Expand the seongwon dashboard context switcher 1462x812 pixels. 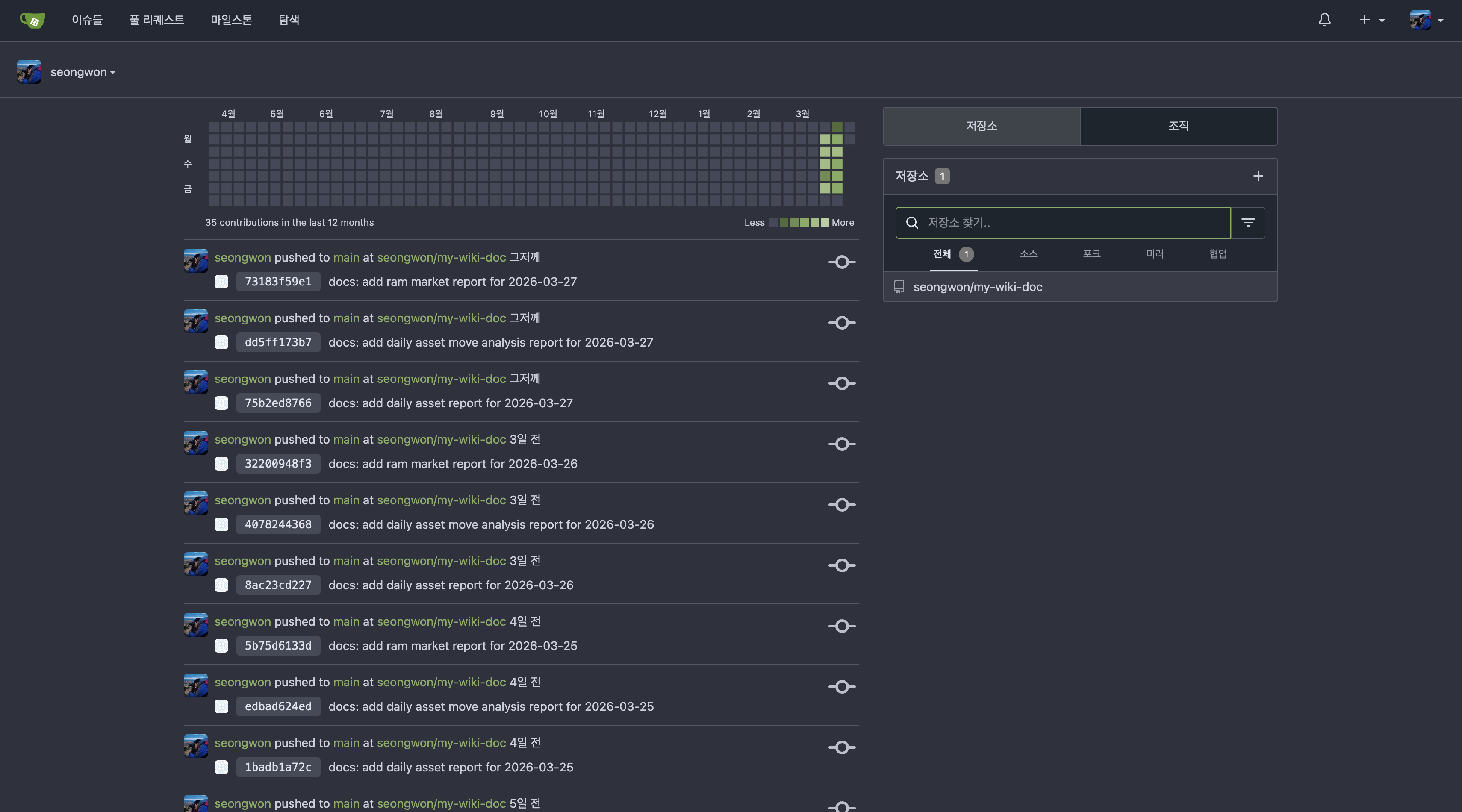tap(83, 72)
